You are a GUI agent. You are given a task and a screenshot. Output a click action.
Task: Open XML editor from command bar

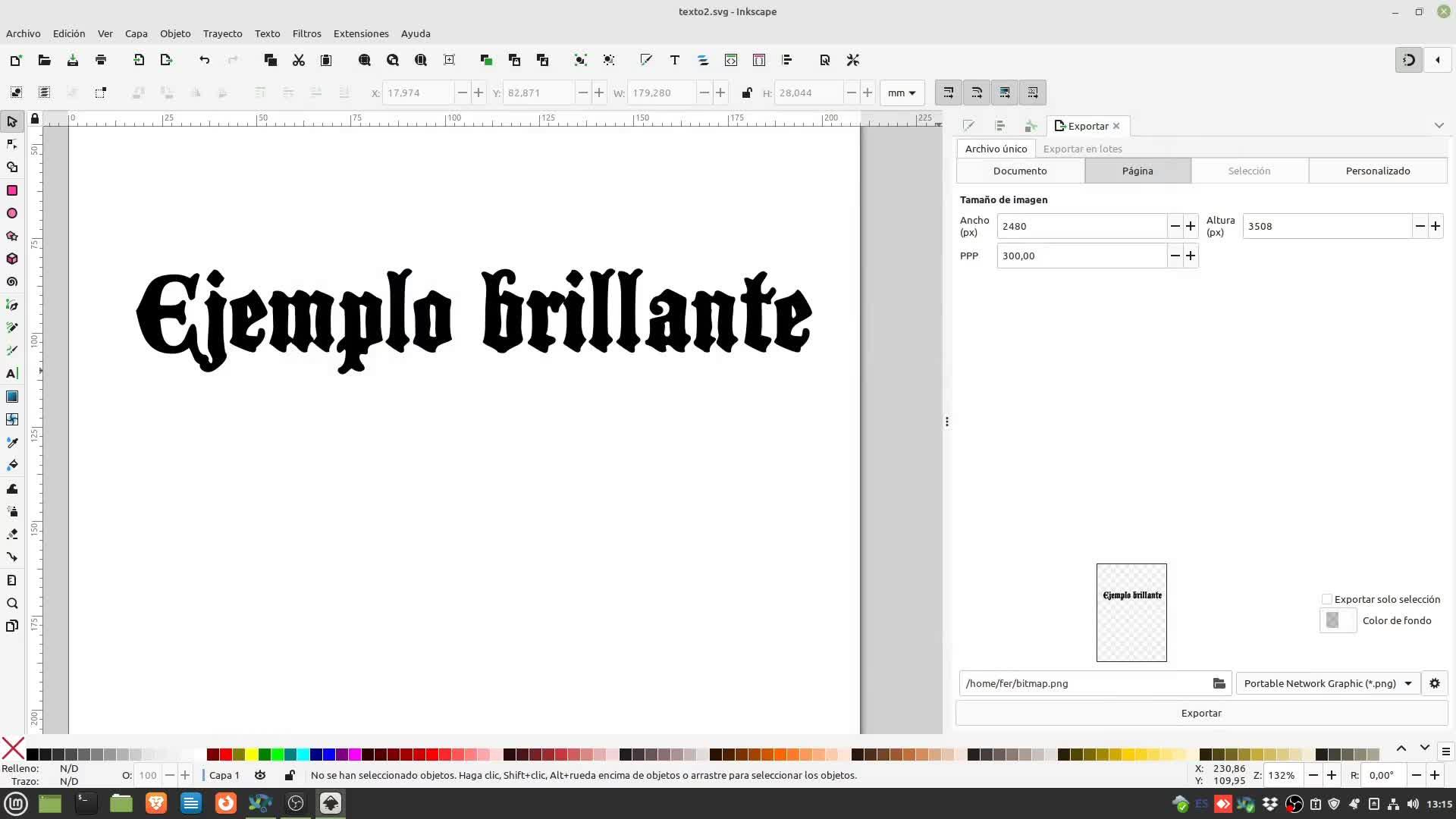pos(731,60)
